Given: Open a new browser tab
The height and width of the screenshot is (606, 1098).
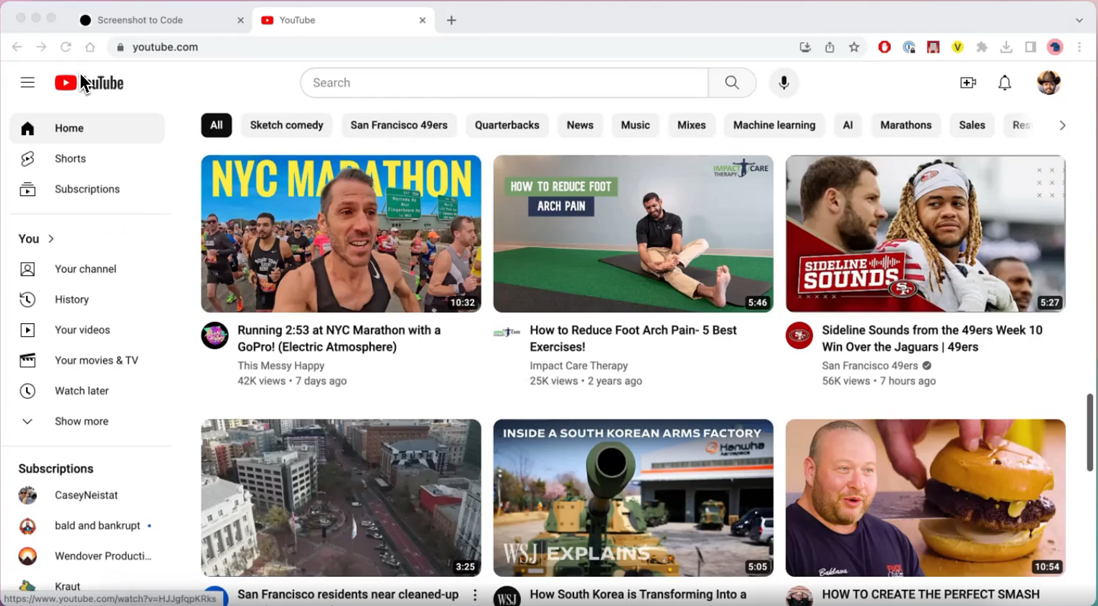Looking at the screenshot, I should [x=452, y=20].
